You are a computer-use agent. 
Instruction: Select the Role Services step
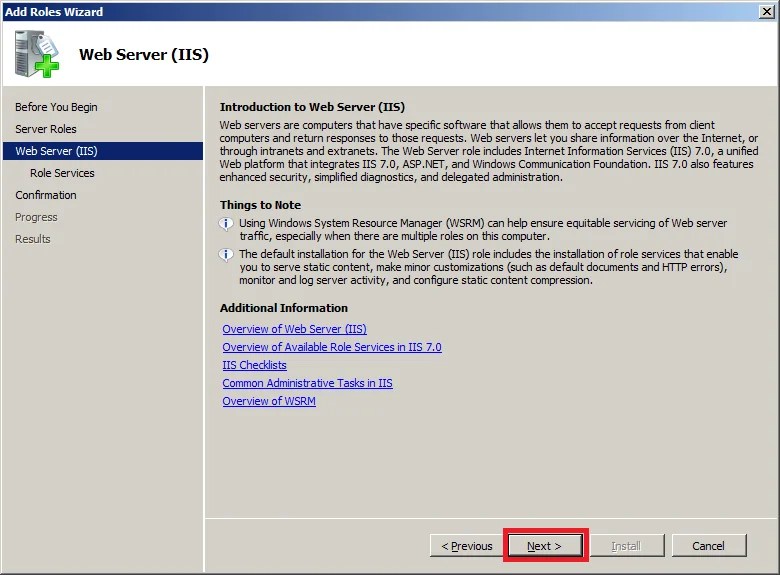(62, 173)
